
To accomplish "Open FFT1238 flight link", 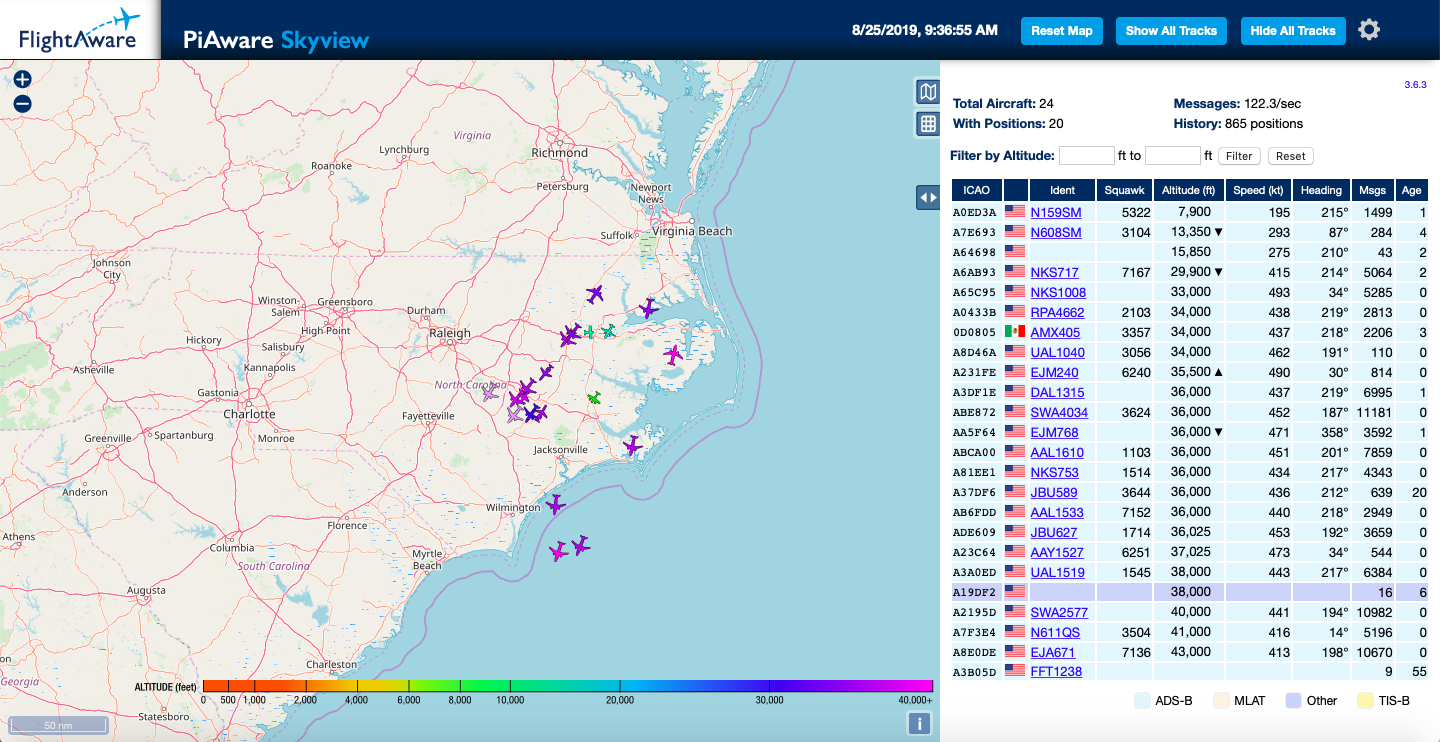I will (x=1057, y=672).
